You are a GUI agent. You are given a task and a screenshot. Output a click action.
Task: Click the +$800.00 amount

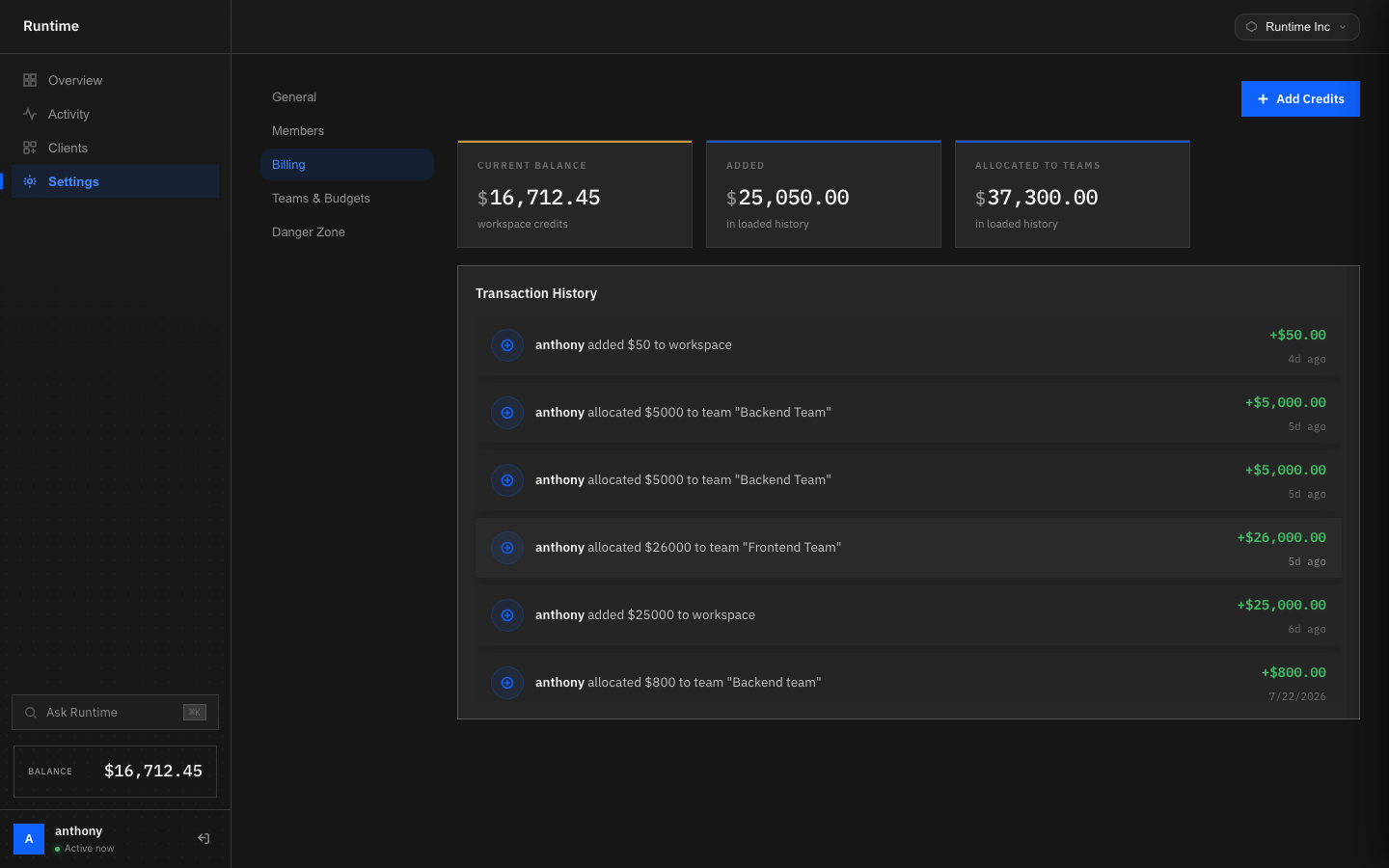1294,672
